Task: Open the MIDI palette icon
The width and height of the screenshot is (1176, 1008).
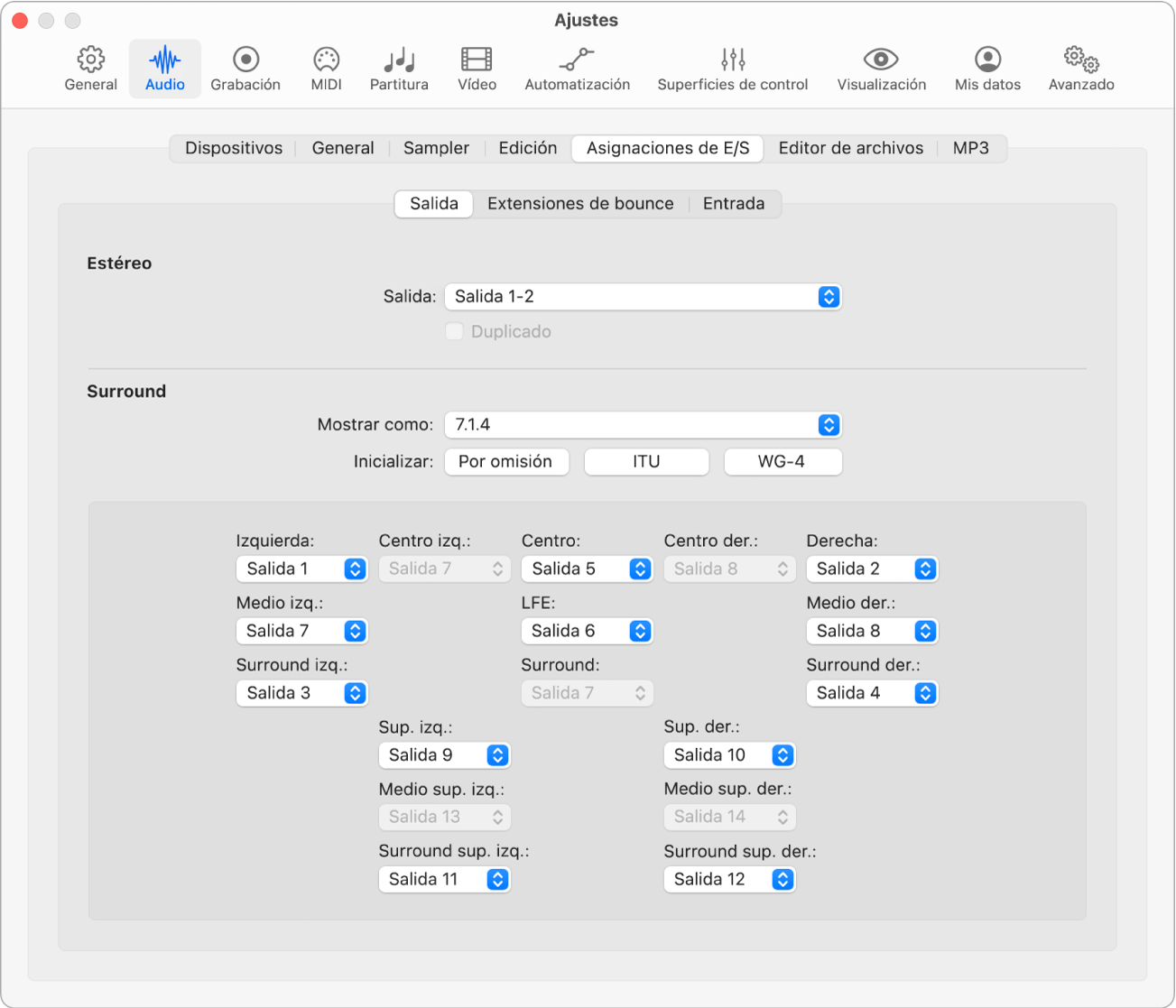Action: coord(326,60)
